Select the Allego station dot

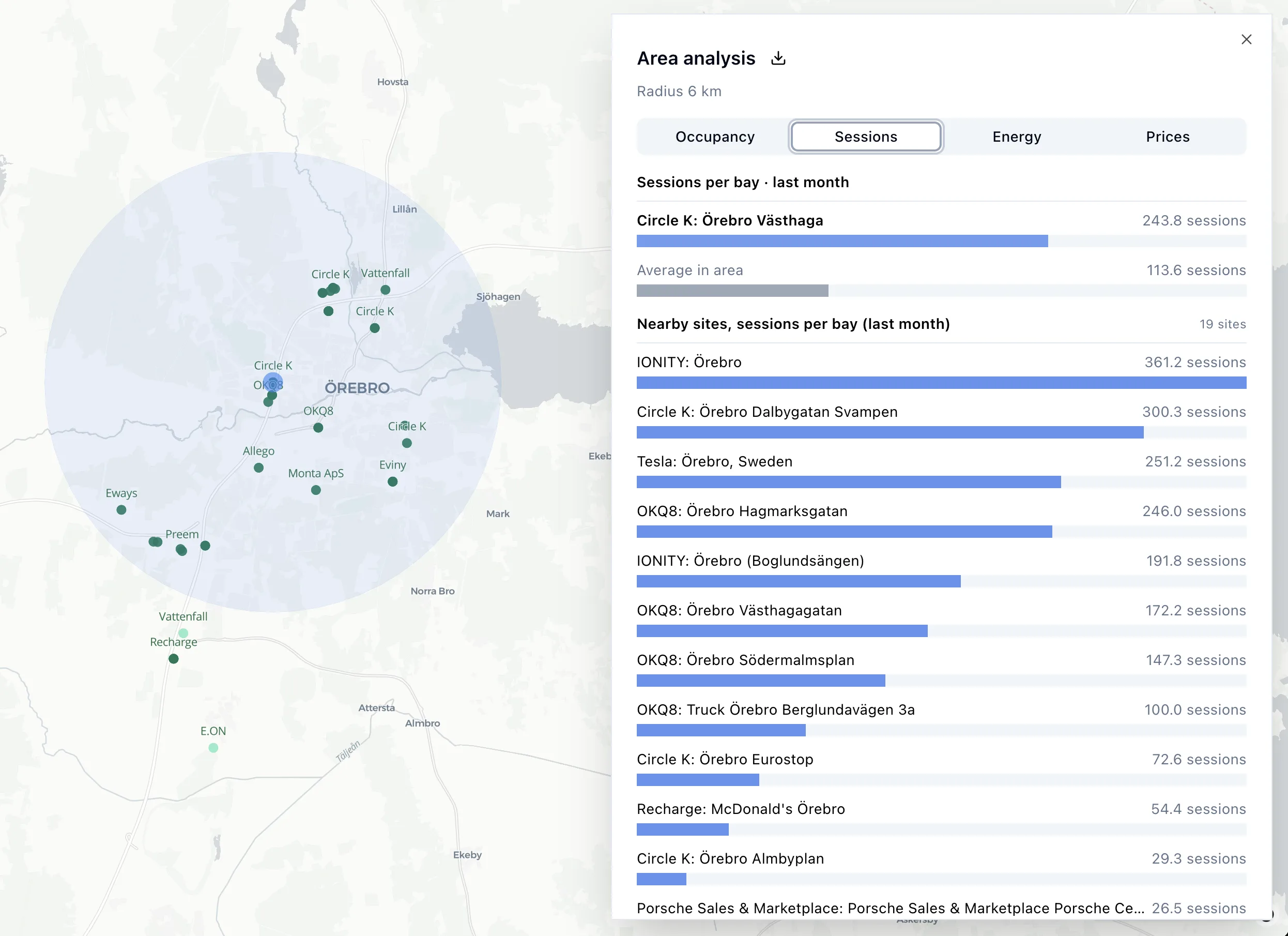click(258, 467)
